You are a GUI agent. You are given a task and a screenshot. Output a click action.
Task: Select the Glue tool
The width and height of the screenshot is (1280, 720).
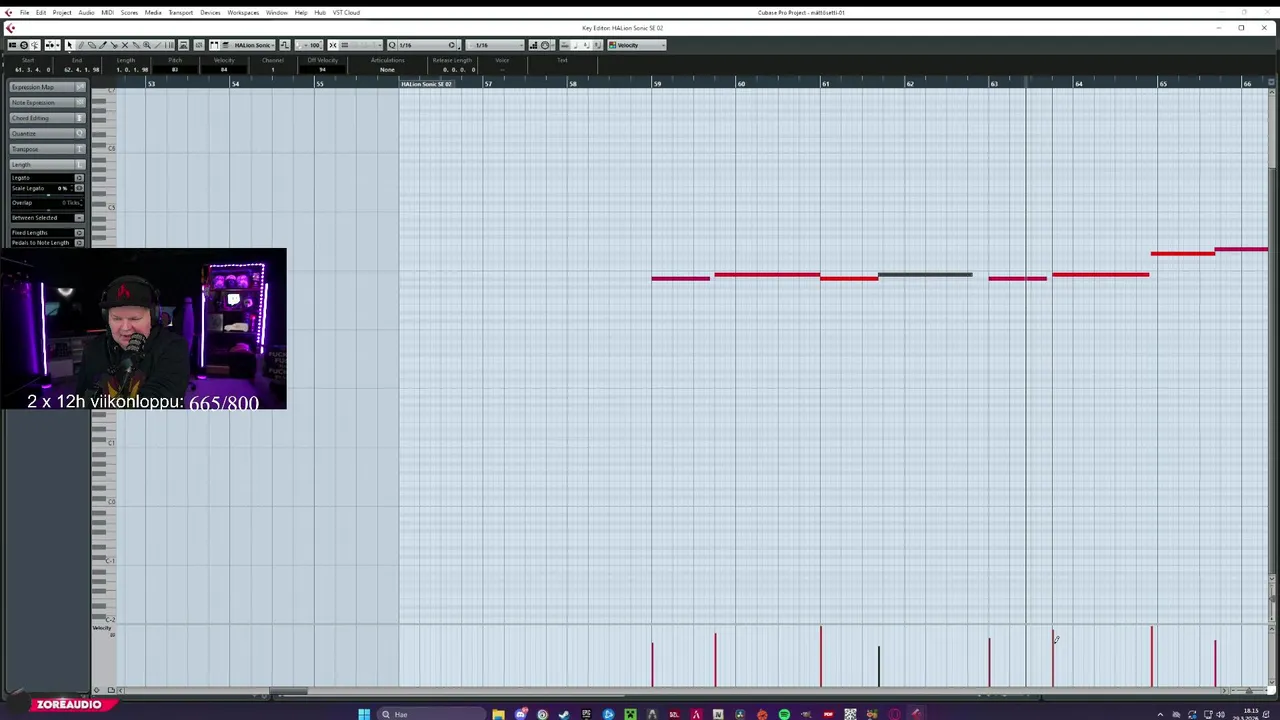click(136, 45)
